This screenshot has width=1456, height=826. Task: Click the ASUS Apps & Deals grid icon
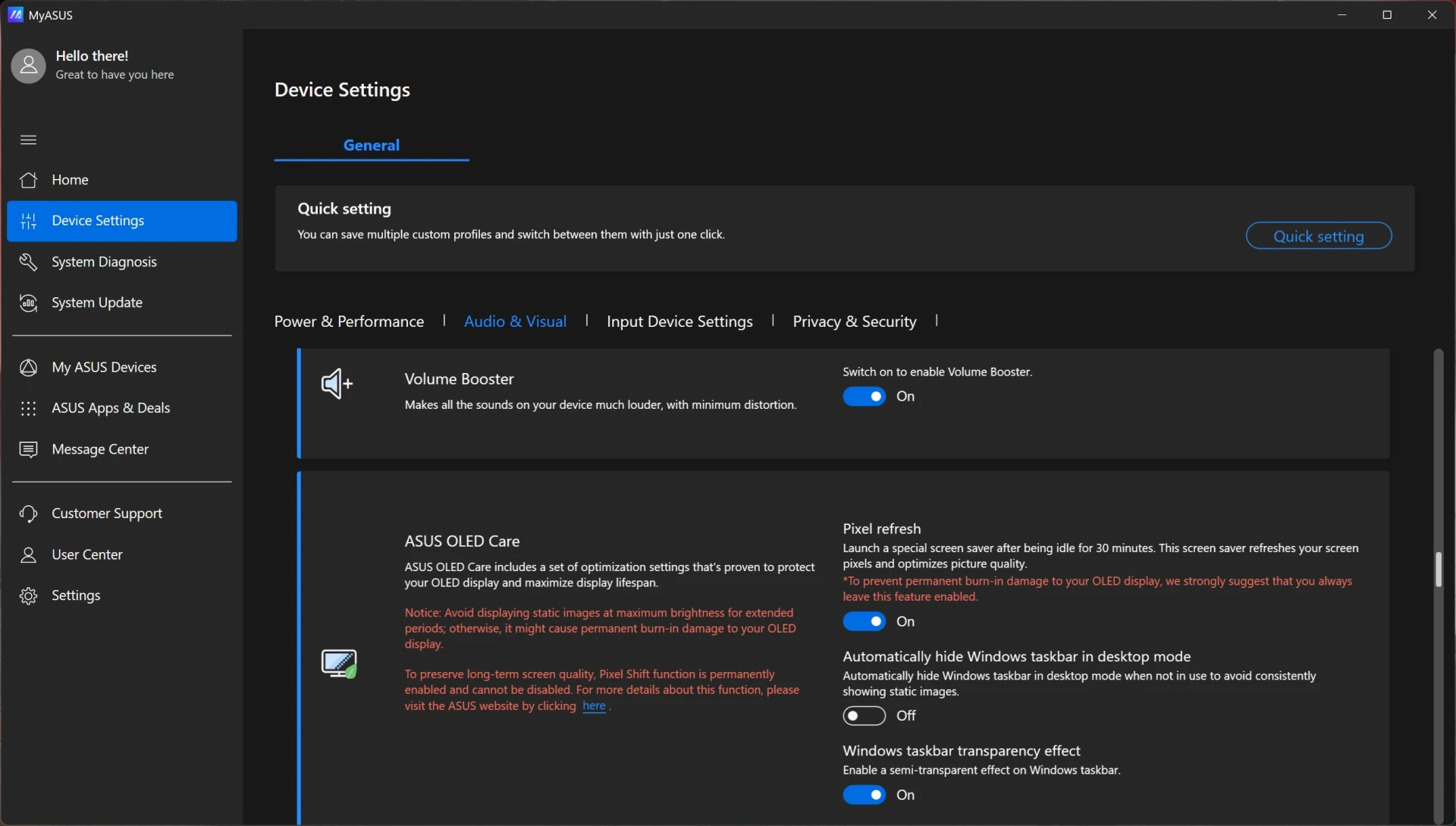28,408
